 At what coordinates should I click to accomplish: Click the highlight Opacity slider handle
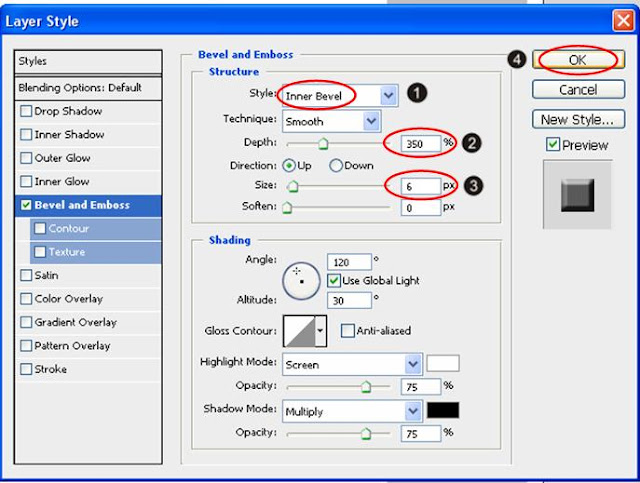pyautogui.click(x=366, y=387)
